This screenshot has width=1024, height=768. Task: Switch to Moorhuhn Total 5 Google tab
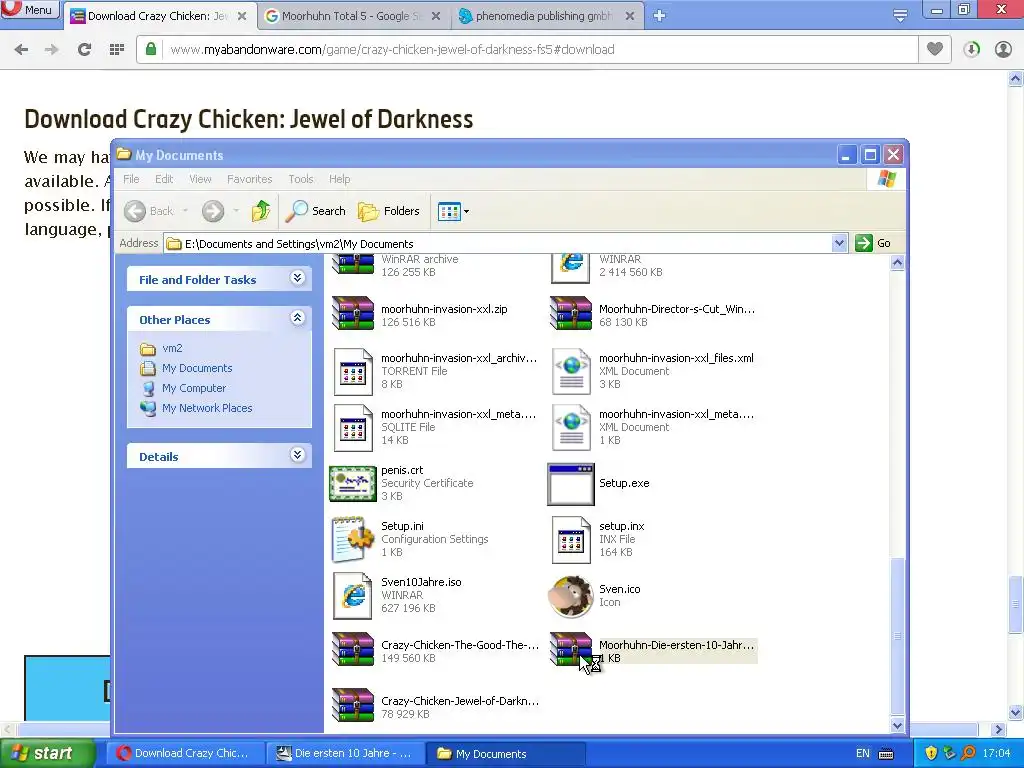tap(352, 16)
